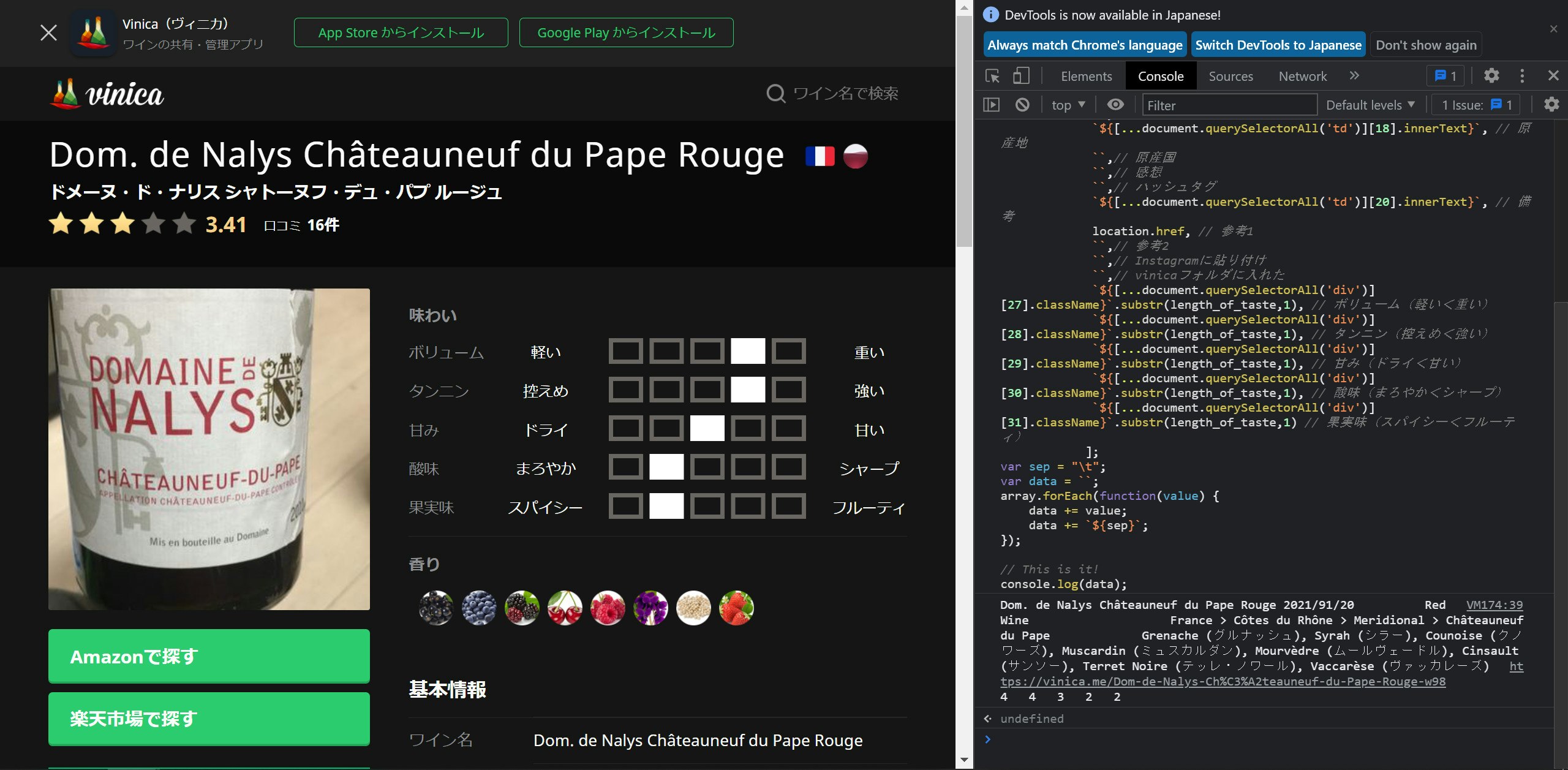Open the Default levels dropdown

coord(1370,105)
